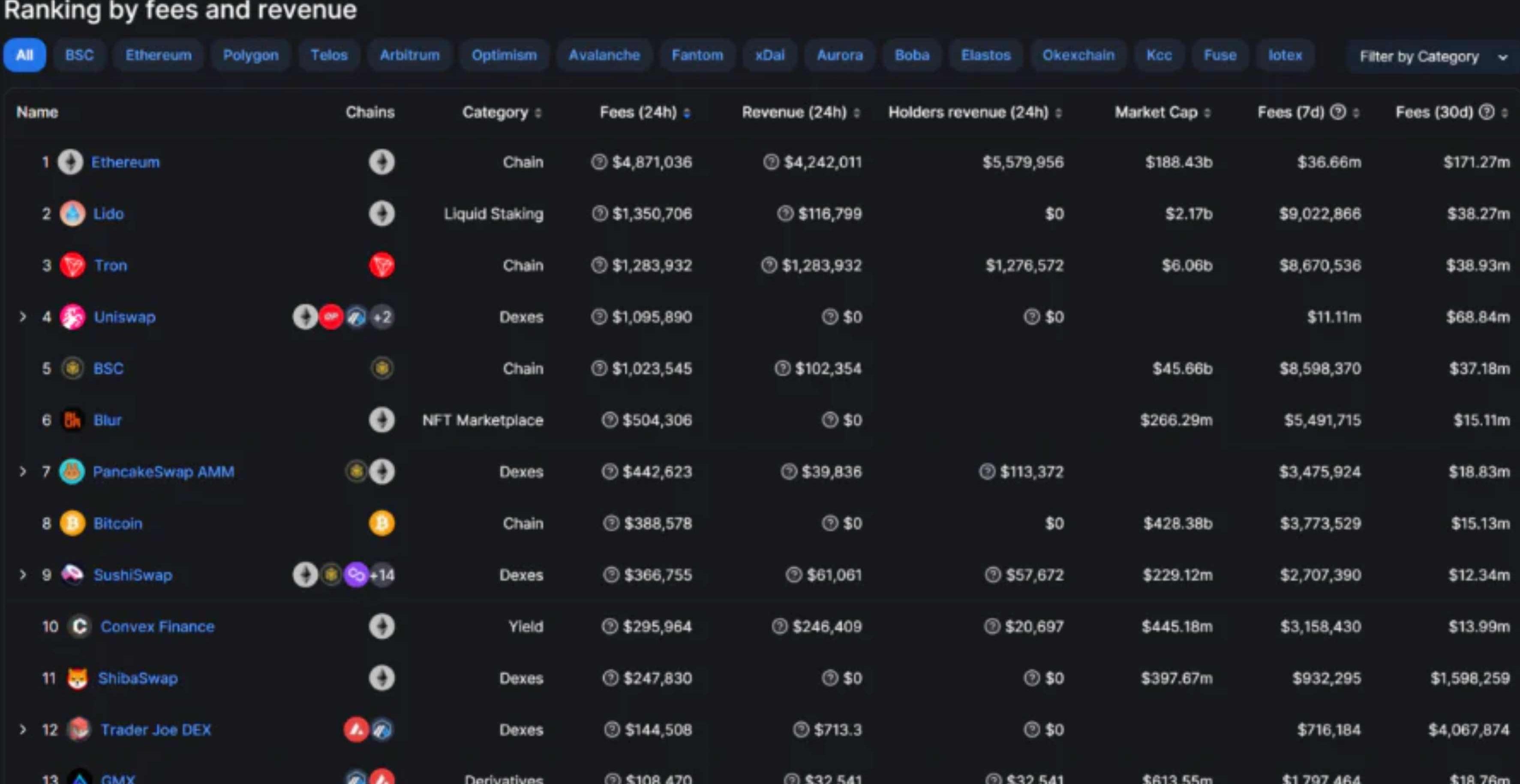Click the Ethereum logo icon in row 1

tap(70, 162)
